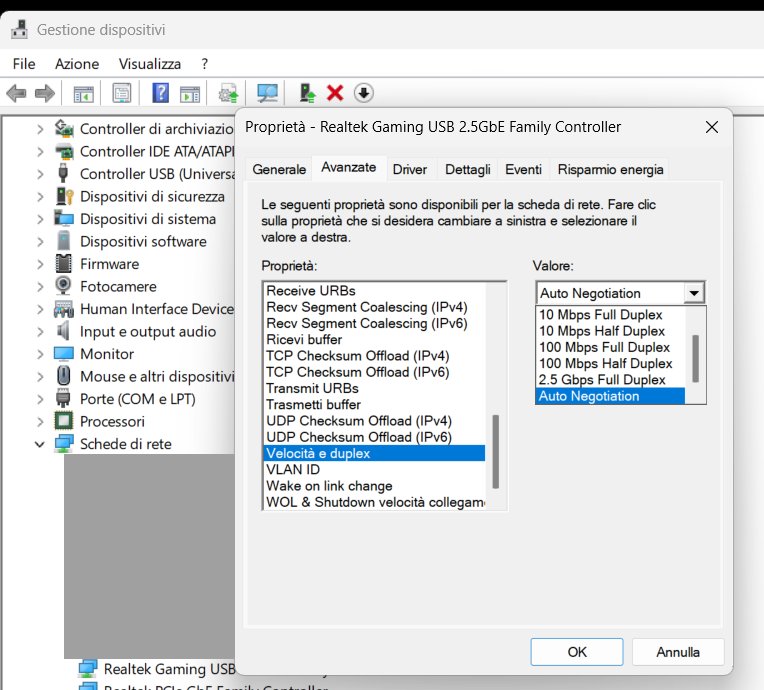The height and width of the screenshot is (690, 764).
Task: Click the OK button
Action: pyautogui.click(x=577, y=652)
